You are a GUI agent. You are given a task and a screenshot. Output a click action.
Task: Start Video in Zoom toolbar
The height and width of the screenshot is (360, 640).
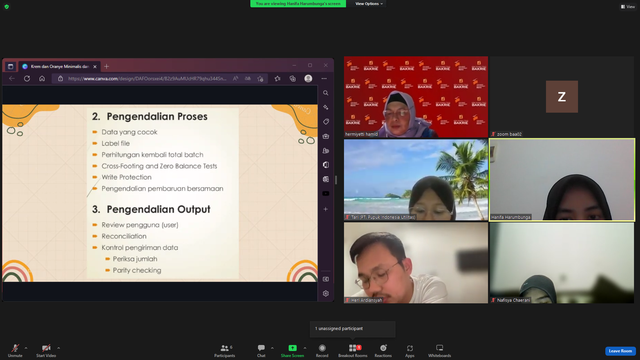tap(46, 350)
